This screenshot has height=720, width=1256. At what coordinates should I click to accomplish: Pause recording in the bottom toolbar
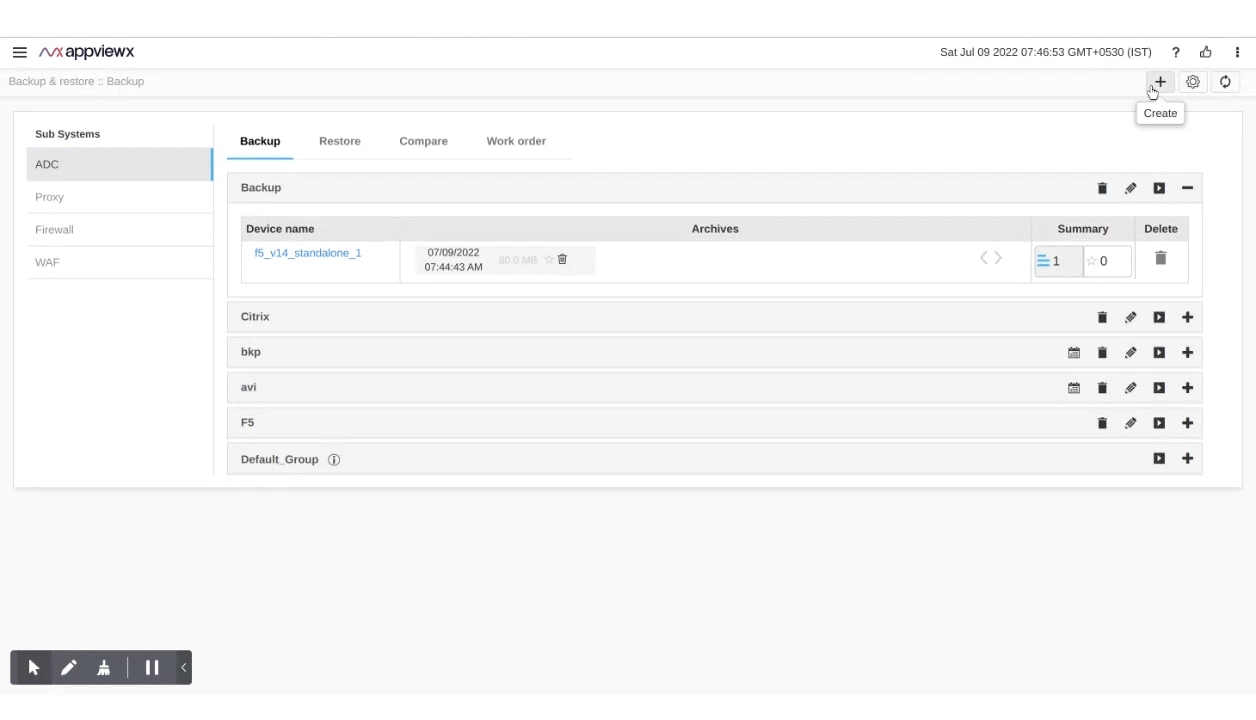point(152,668)
